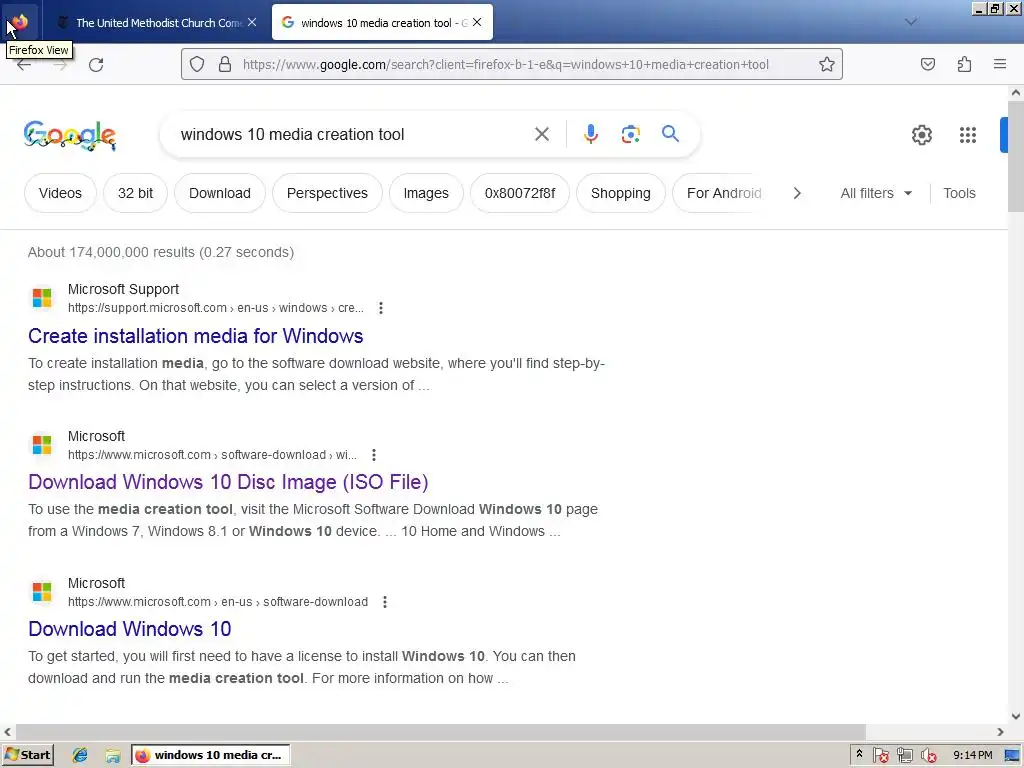Launch Internet Explorer from taskbar
This screenshot has height=768, width=1024.
(x=80, y=755)
